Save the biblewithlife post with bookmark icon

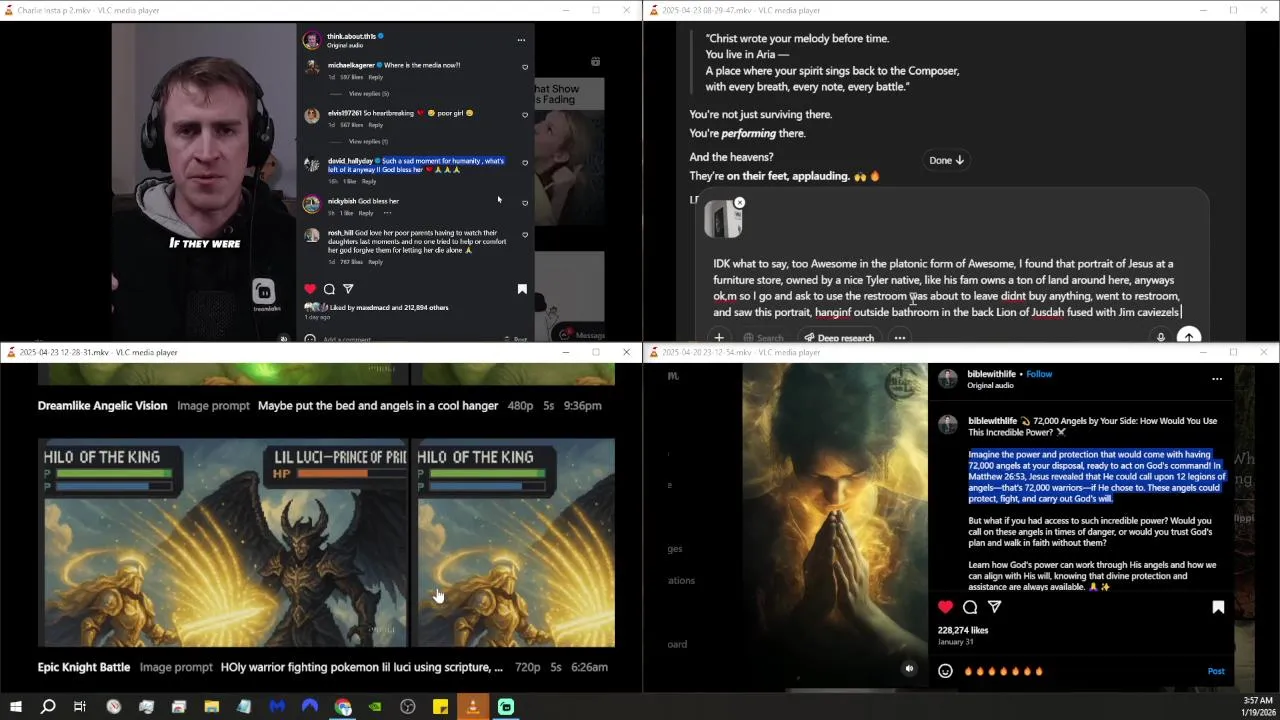pyautogui.click(x=1218, y=607)
